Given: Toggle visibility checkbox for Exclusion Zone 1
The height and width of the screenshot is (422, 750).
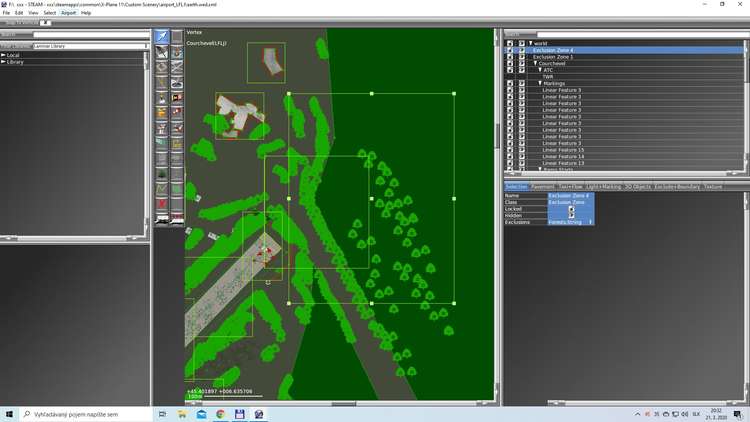Looking at the screenshot, I should (x=510, y=57).
